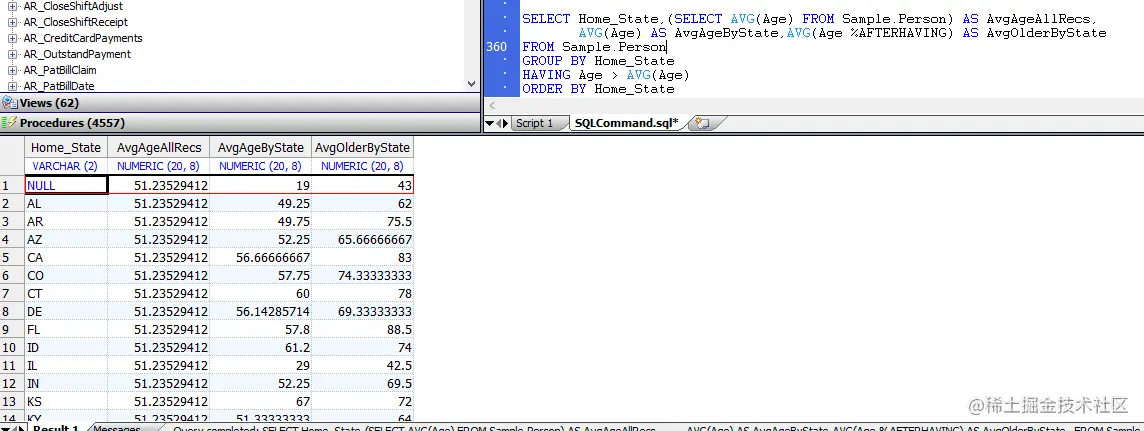Click the Procedures lightning icon
Screen dimensions: 1144x431
click(x=9, y=123)
